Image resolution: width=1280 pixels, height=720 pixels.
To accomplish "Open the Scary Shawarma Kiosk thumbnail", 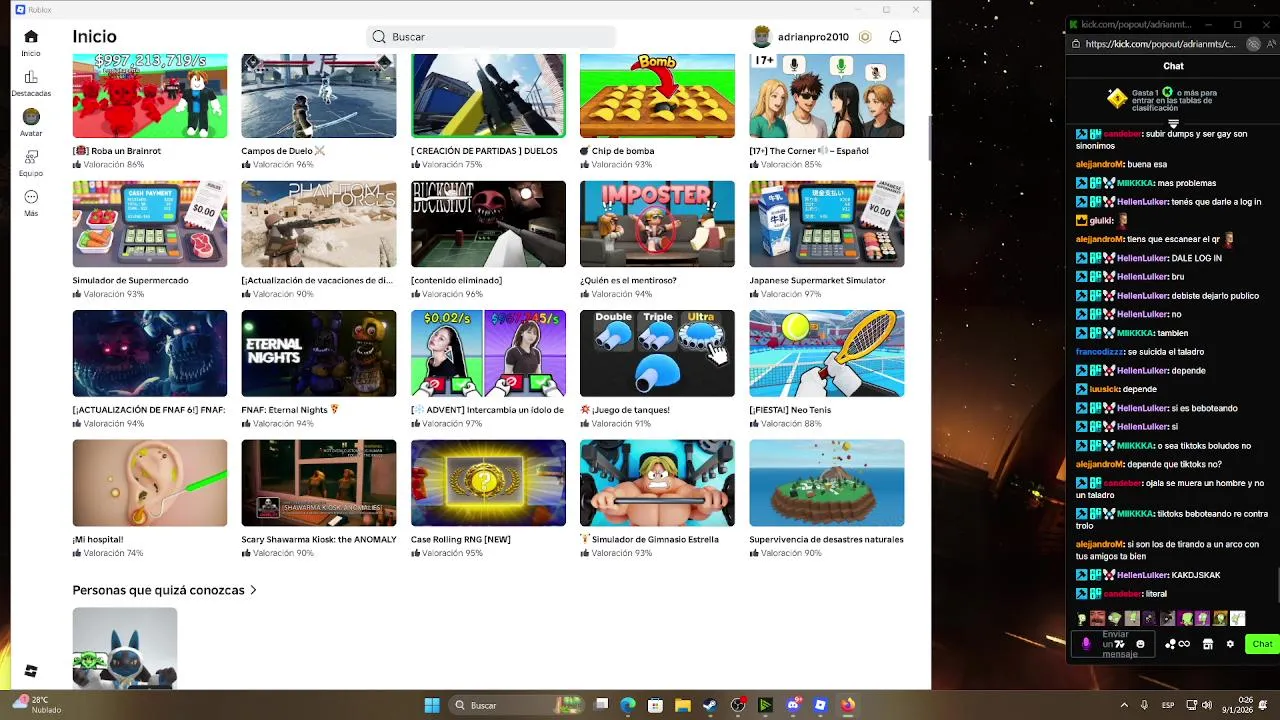I will [x=318, y=483].
